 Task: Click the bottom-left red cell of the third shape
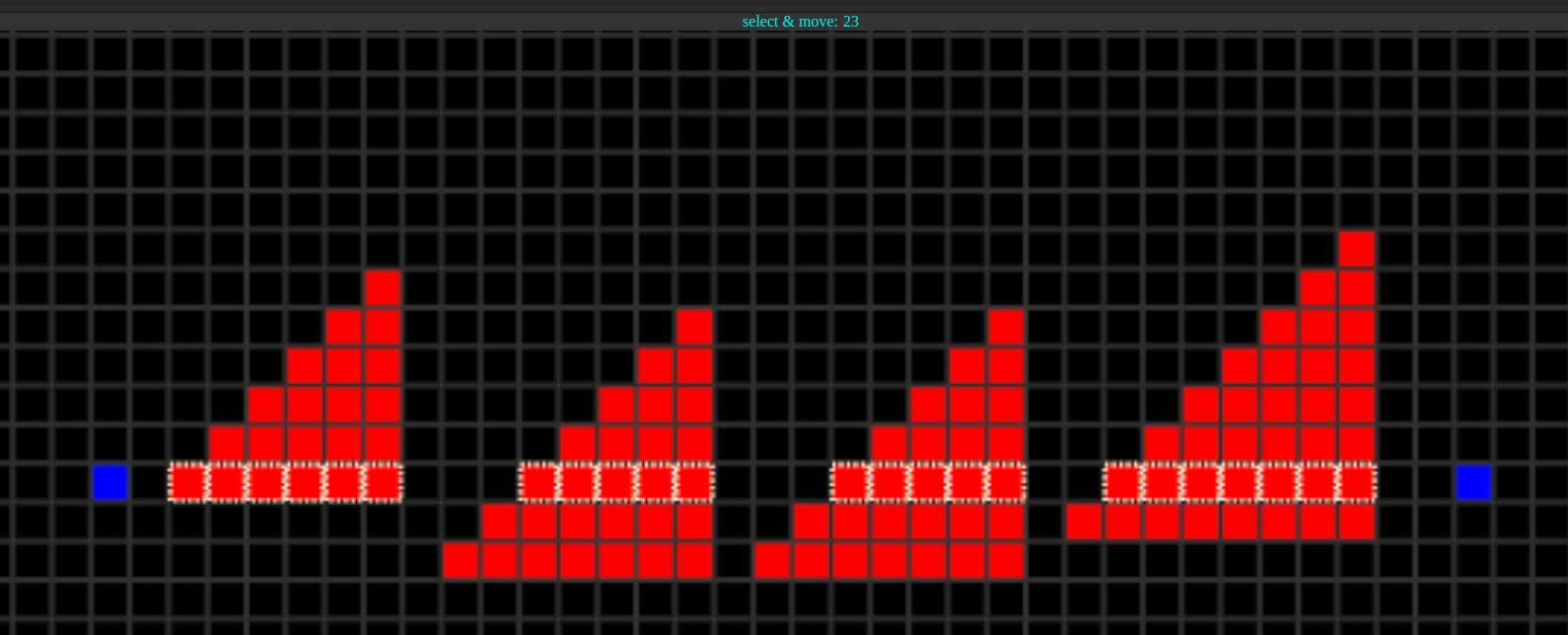pos(772,561)
